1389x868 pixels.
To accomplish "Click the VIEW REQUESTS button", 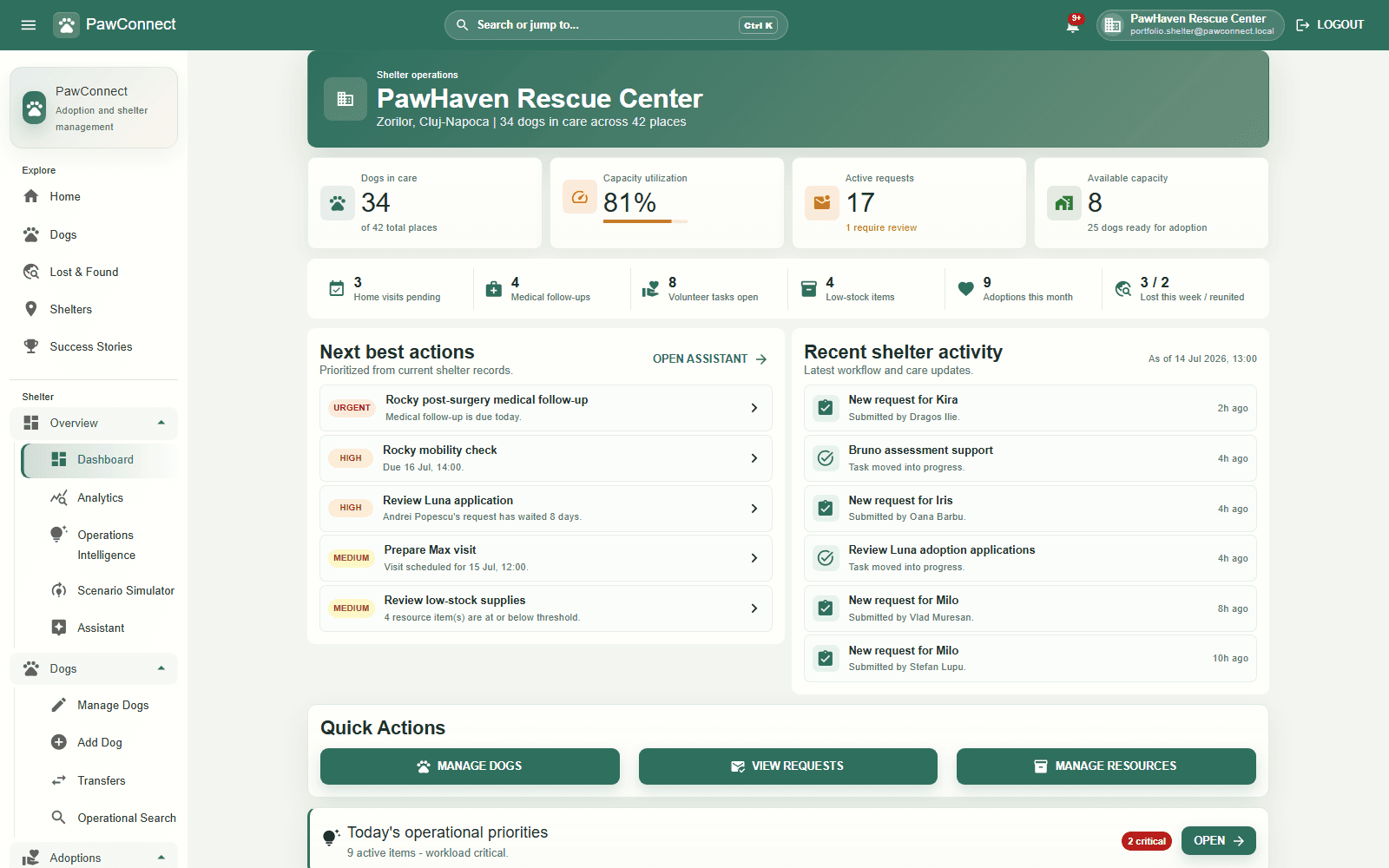I will pyautogui.click(x=788, y=766).
